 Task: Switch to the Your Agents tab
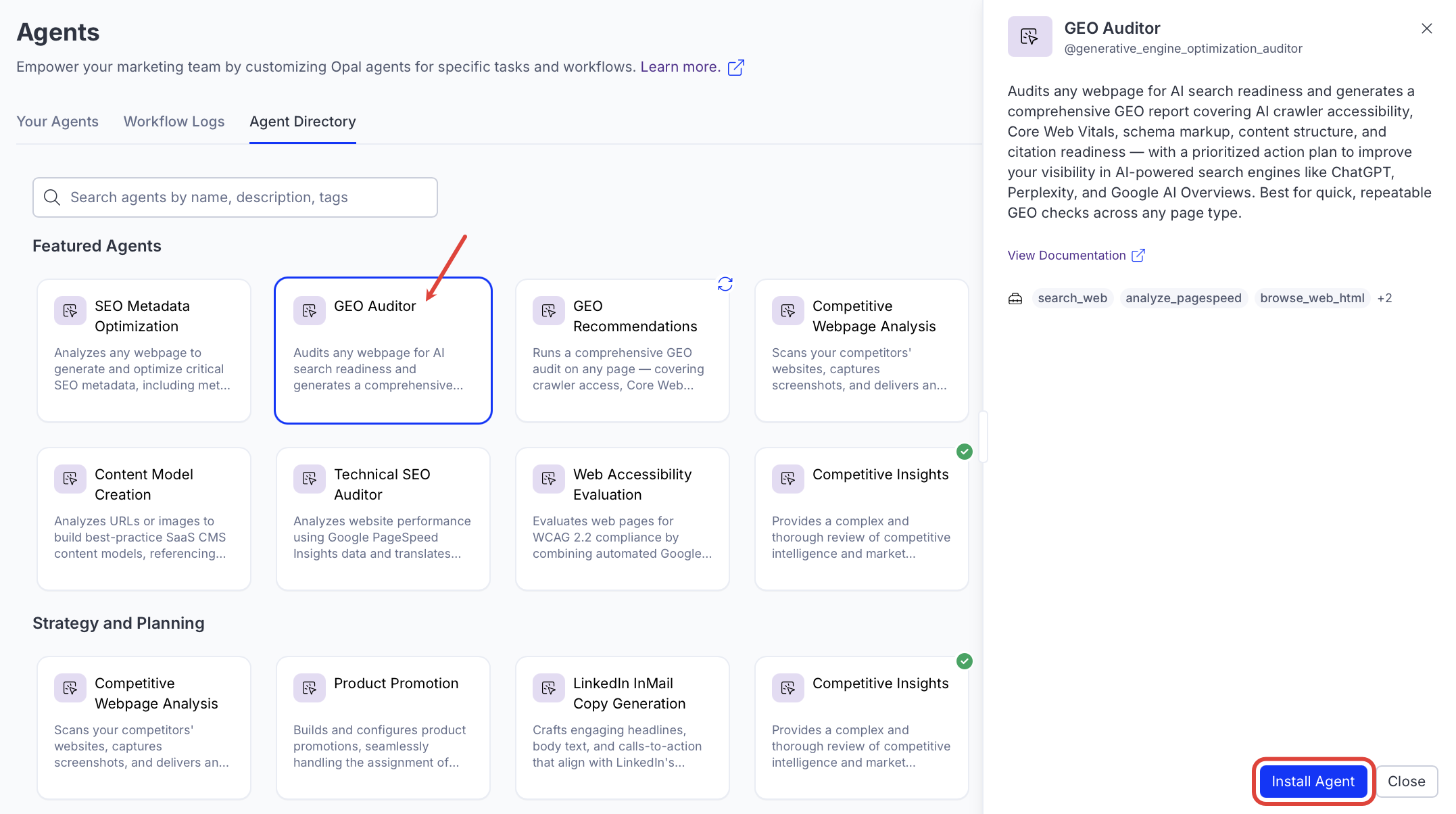tap(57, 122)
